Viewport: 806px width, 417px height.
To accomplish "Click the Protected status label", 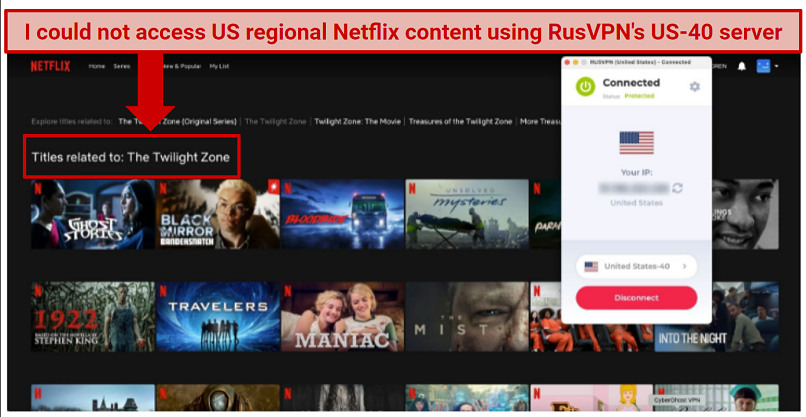I will click(x=639, y=96).
